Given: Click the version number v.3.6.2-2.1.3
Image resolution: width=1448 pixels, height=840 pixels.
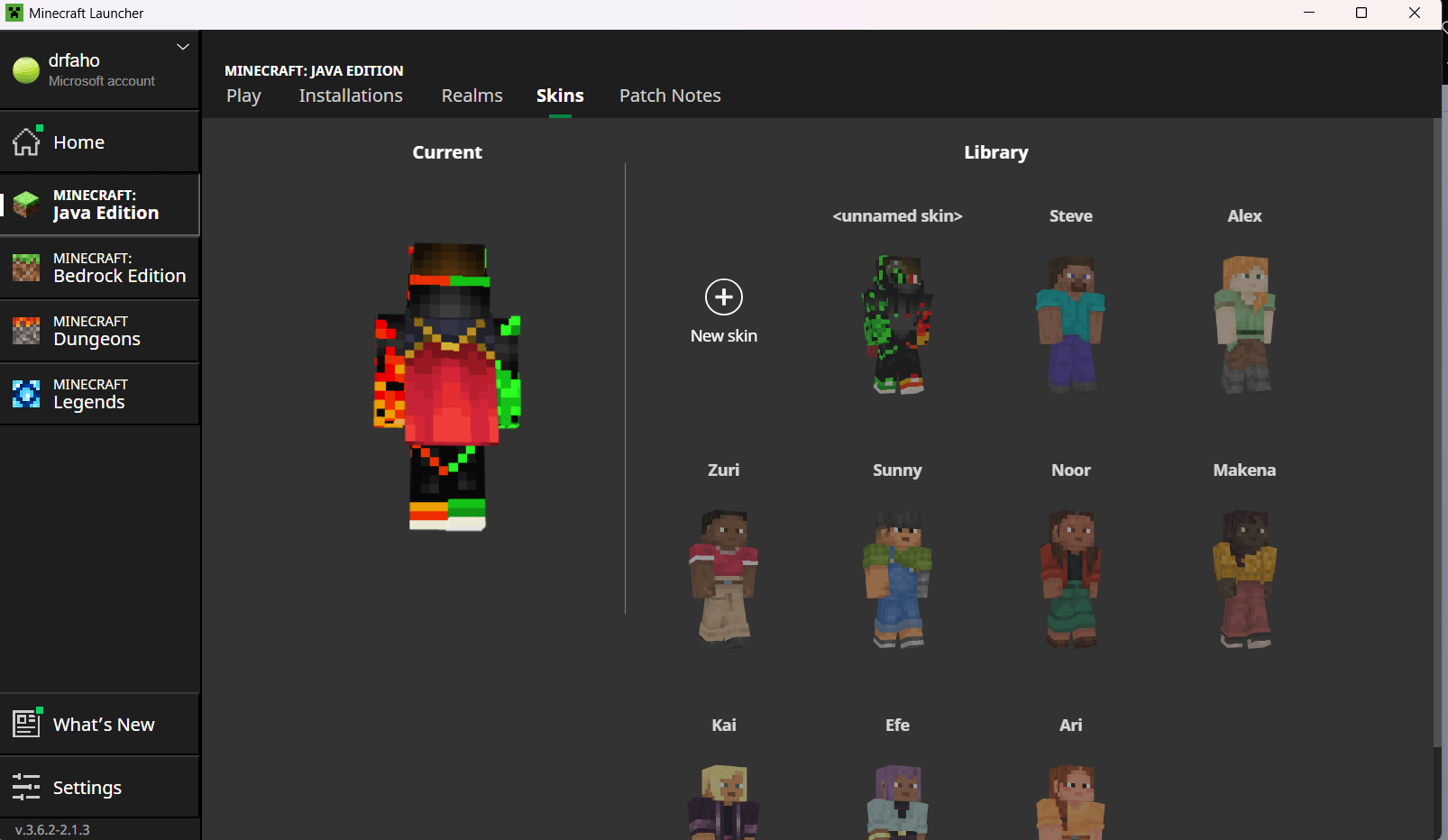Looking at the screenshot, I should coord(52,829).
